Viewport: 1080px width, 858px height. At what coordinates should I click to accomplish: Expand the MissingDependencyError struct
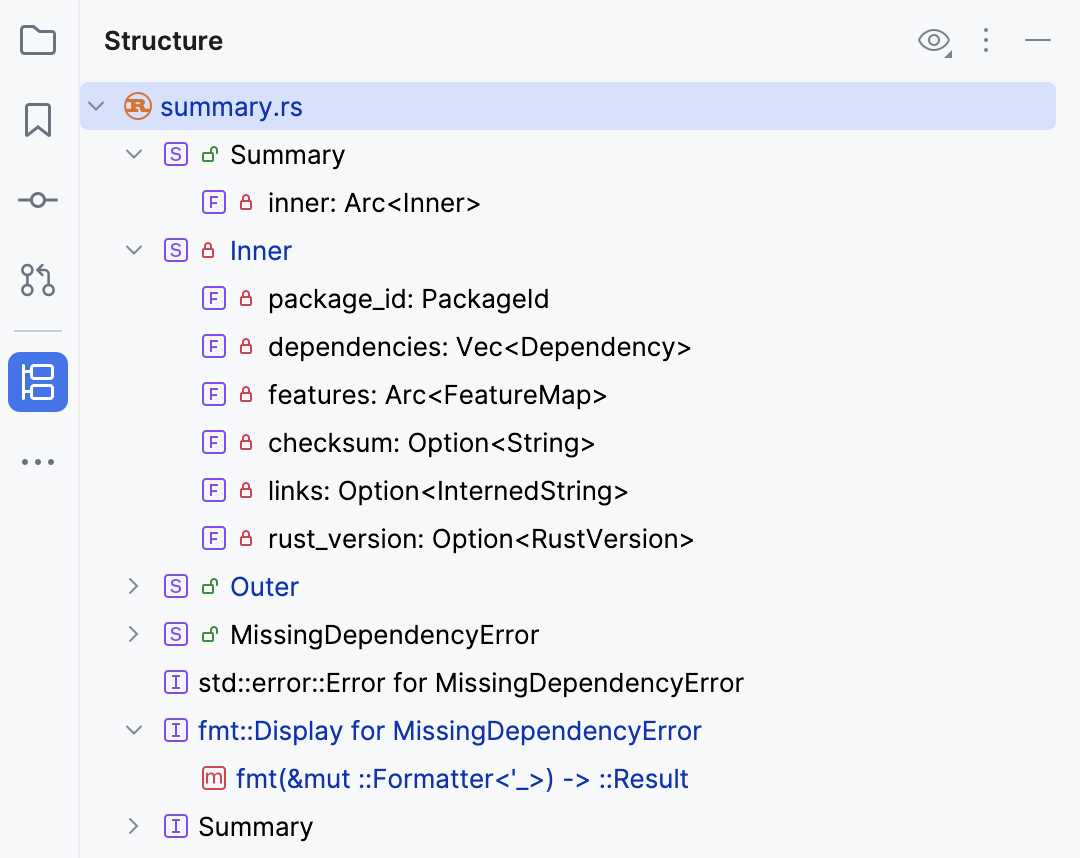click(133, 634)
